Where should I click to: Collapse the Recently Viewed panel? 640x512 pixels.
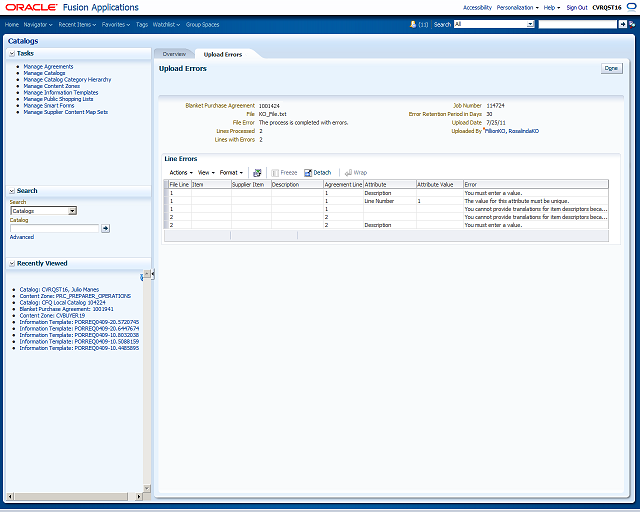pos(12,263)
